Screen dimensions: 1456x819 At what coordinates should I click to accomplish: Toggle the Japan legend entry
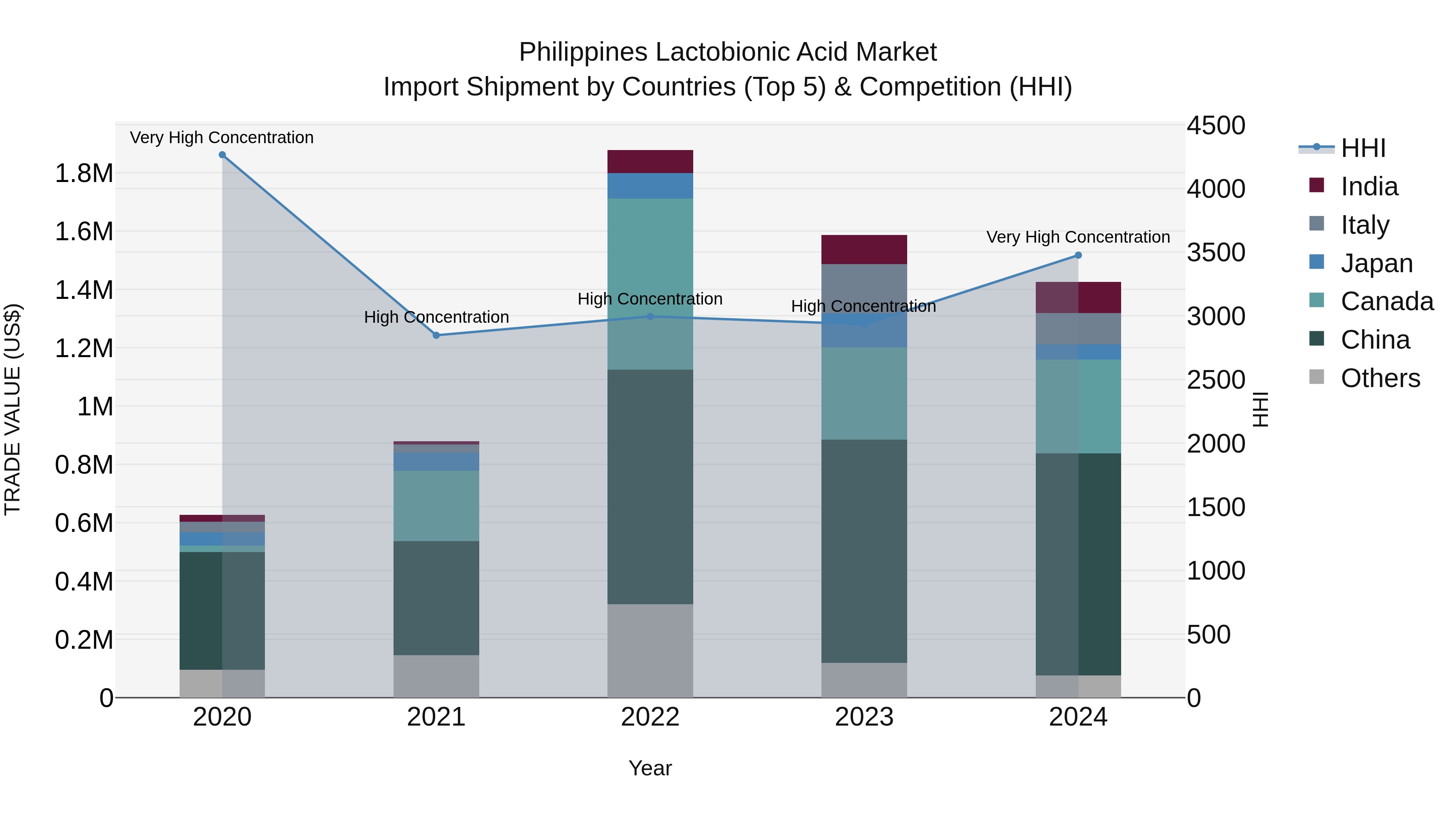tap(1361, 263)
